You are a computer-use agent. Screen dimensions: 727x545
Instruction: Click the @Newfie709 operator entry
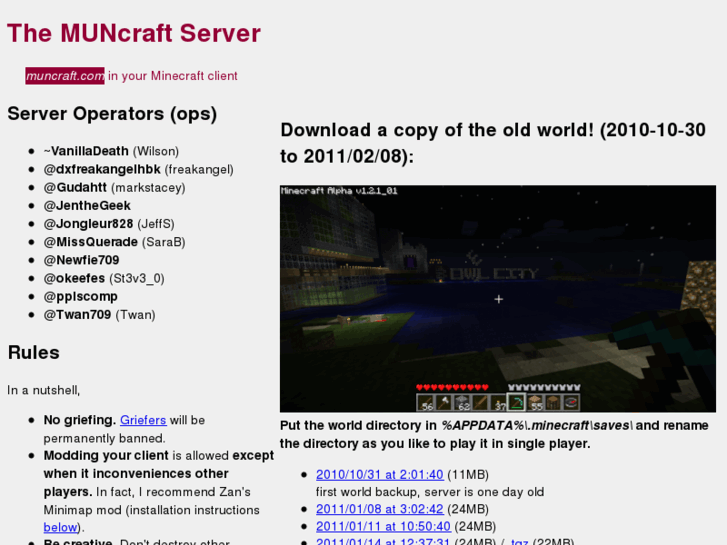click(82, 260)
